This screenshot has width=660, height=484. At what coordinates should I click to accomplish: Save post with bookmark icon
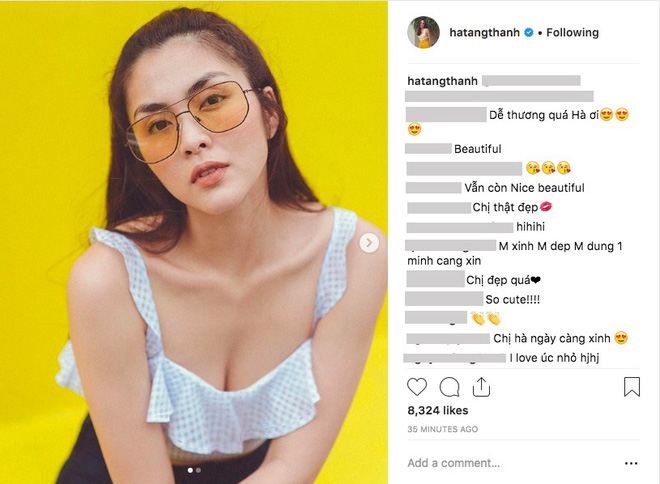point(631,387)
